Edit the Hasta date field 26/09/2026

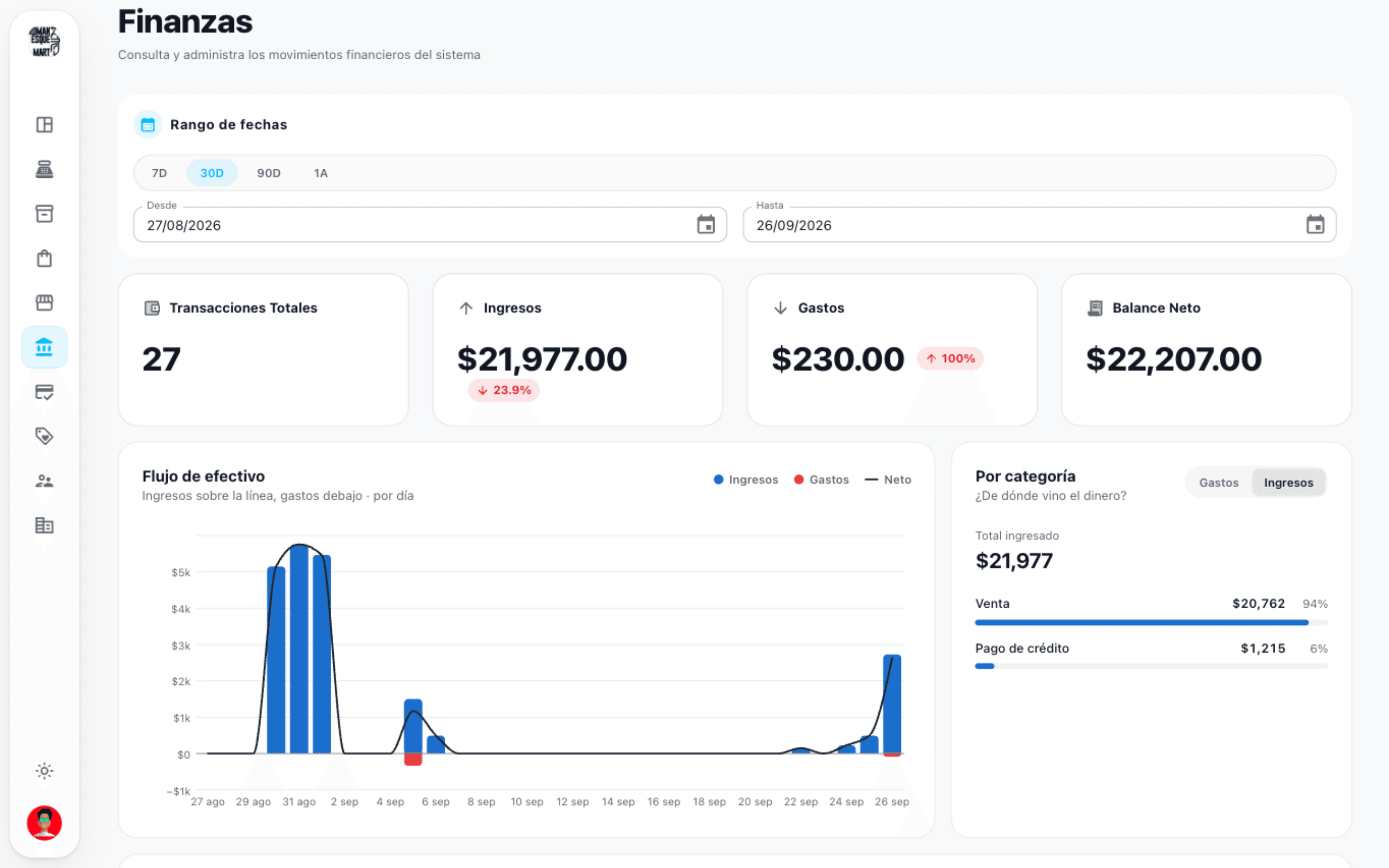[1039, 225]
